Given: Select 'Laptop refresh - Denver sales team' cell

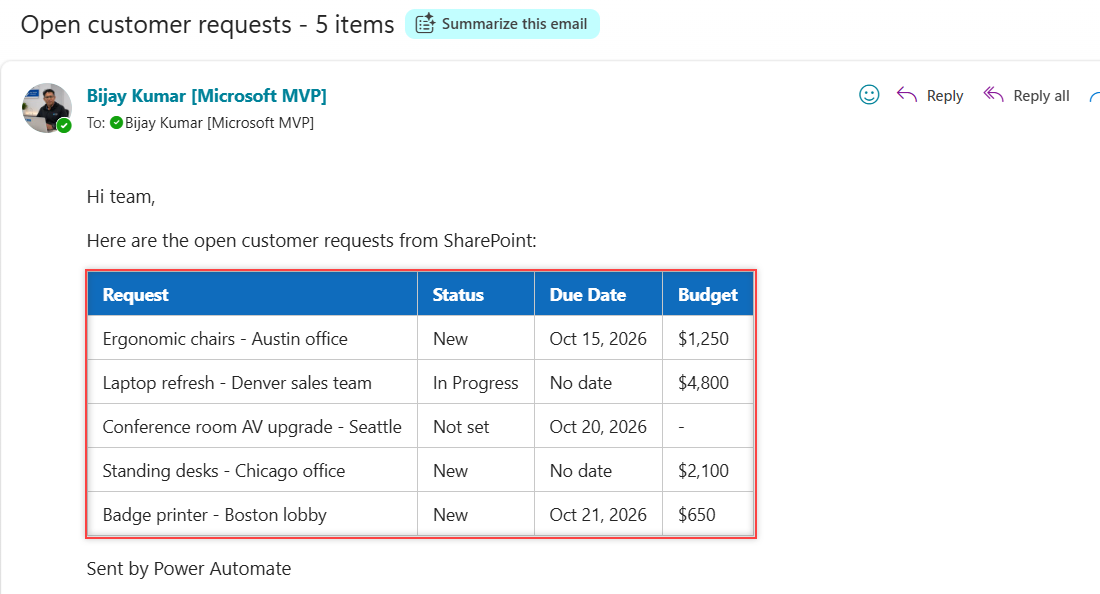Looking at the screenshot, I should tap(253, 383).
